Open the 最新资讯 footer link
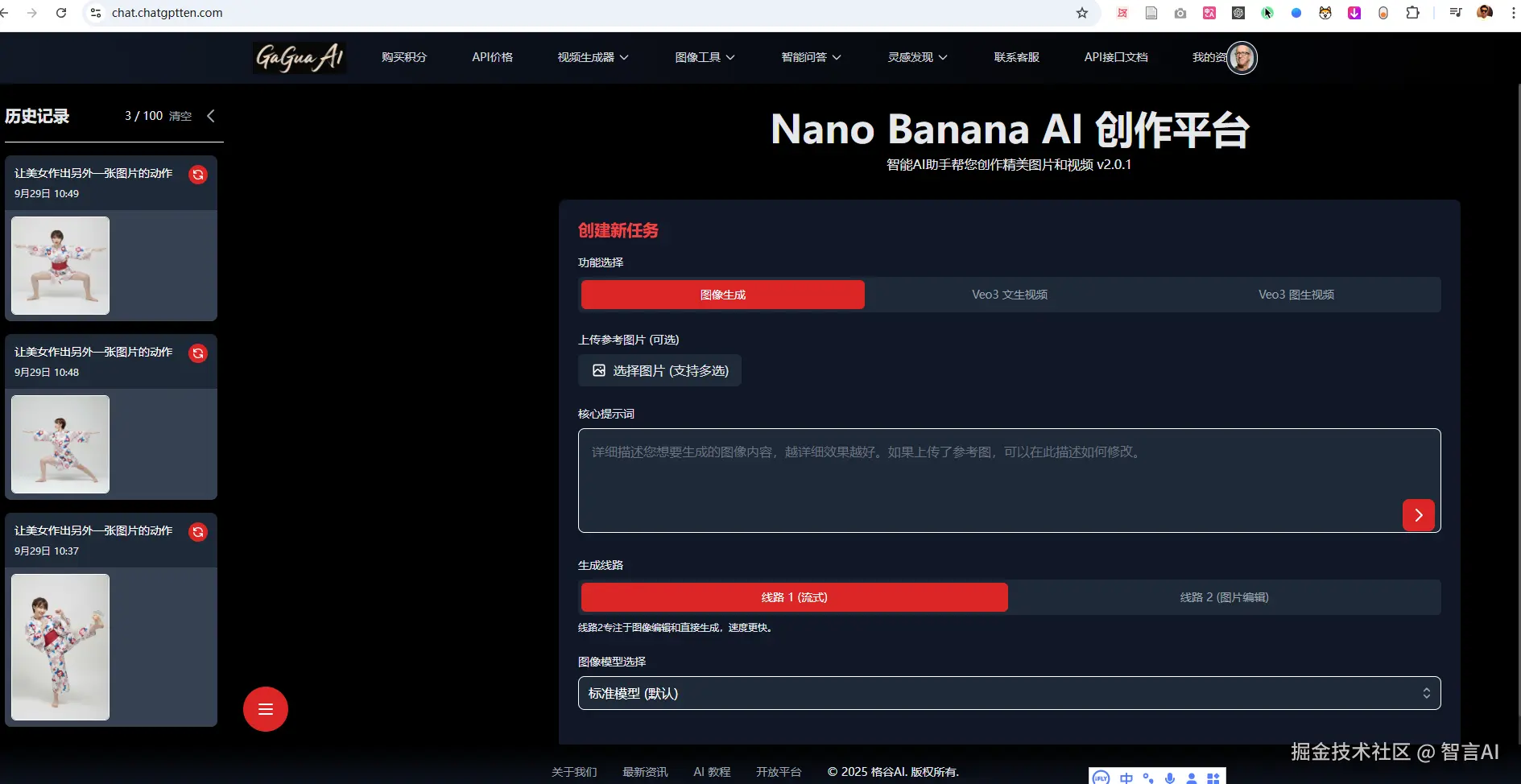Screen dimensions: 1521x784 (645, 772)
